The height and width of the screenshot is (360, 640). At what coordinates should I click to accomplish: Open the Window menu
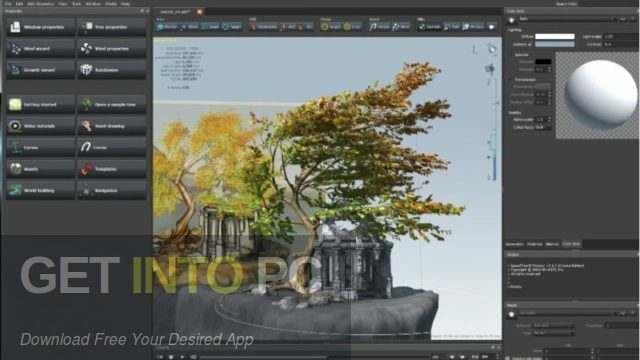click(93, 4)
